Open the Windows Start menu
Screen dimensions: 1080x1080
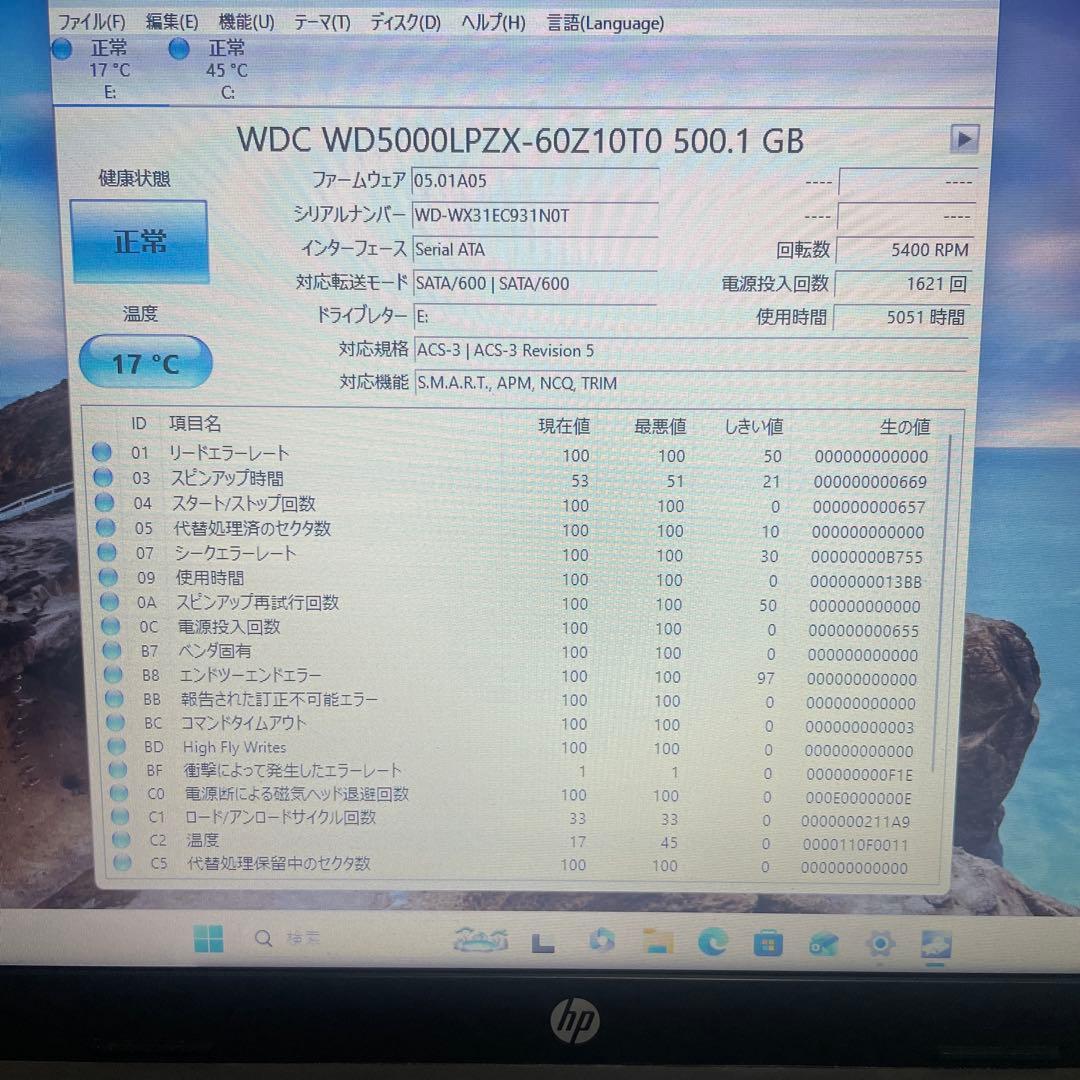208,938
